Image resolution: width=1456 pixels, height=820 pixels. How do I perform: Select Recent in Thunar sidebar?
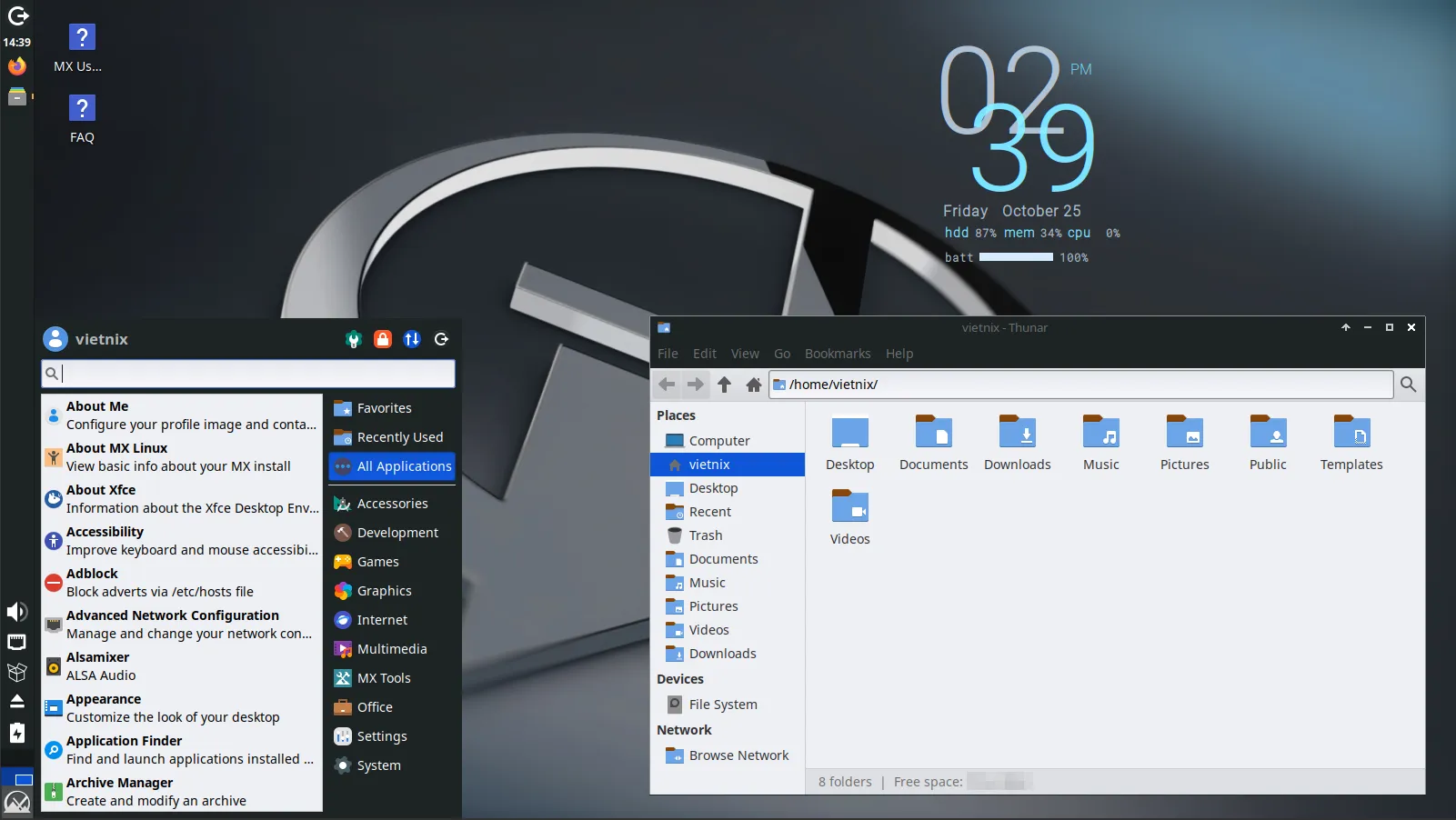pyautogui.click(x=728, y=512)
